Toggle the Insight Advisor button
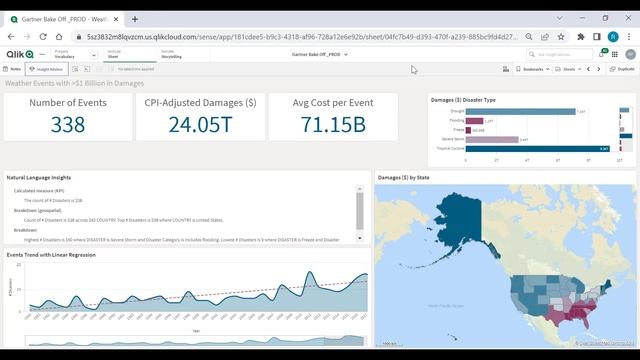The width and height of the screenshot is (640, 360). tap(47, 69)
